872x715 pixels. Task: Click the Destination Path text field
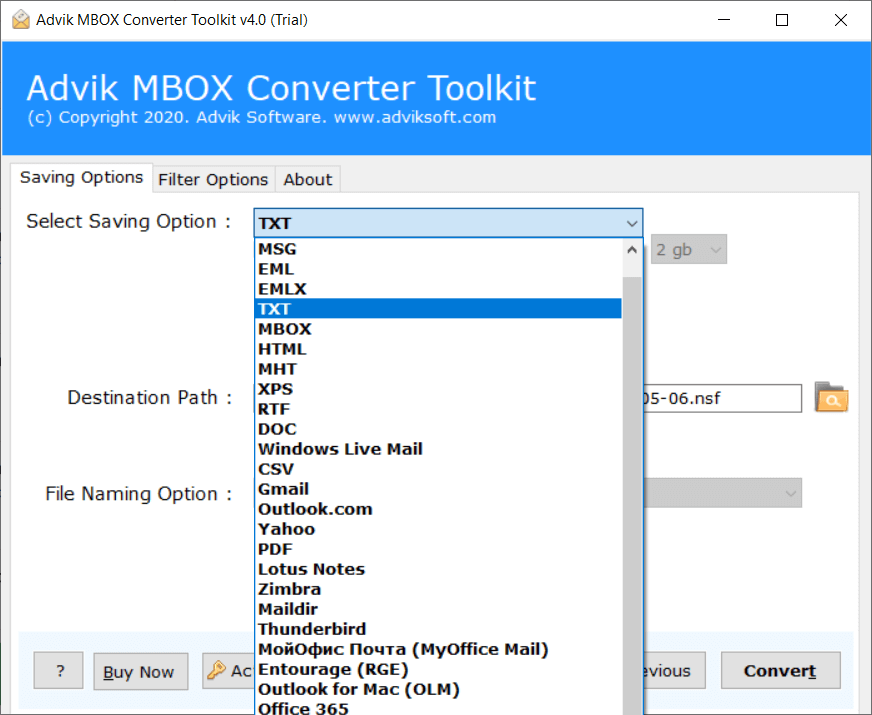pos(722,398)
